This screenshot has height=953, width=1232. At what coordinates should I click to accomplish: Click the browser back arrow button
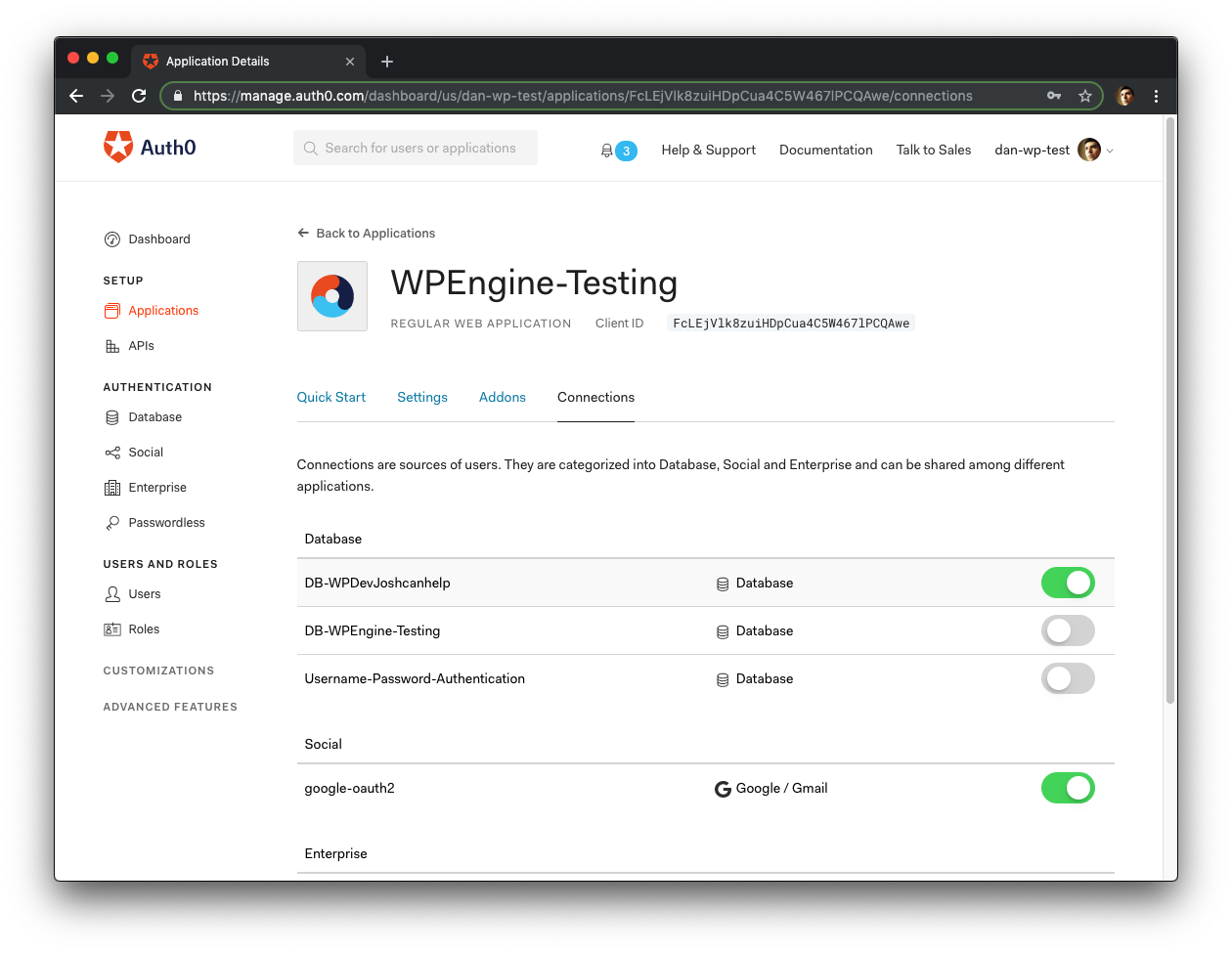pyautogui.click(x=76, y=96)
